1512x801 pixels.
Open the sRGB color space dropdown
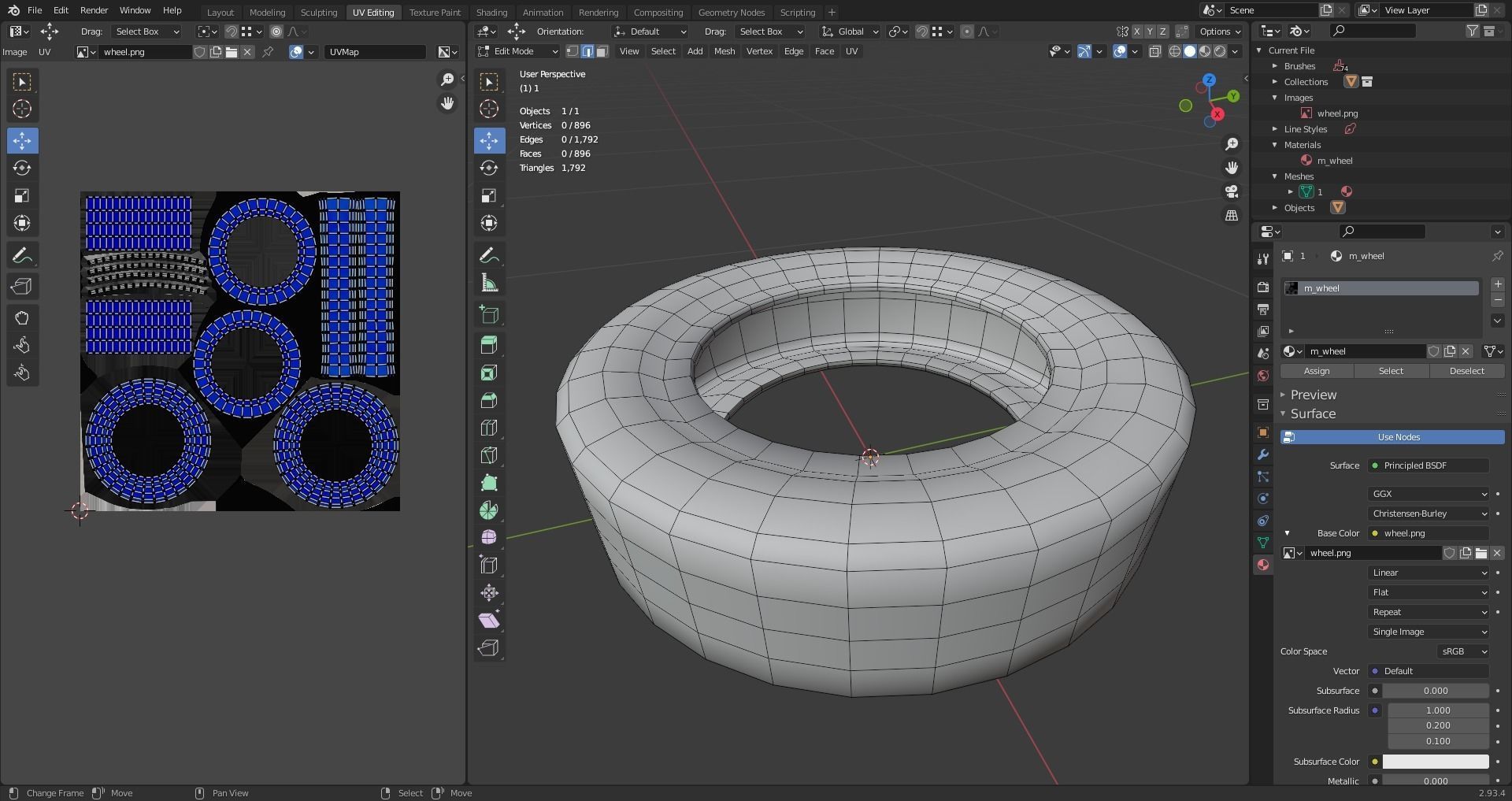(1462, 651)
